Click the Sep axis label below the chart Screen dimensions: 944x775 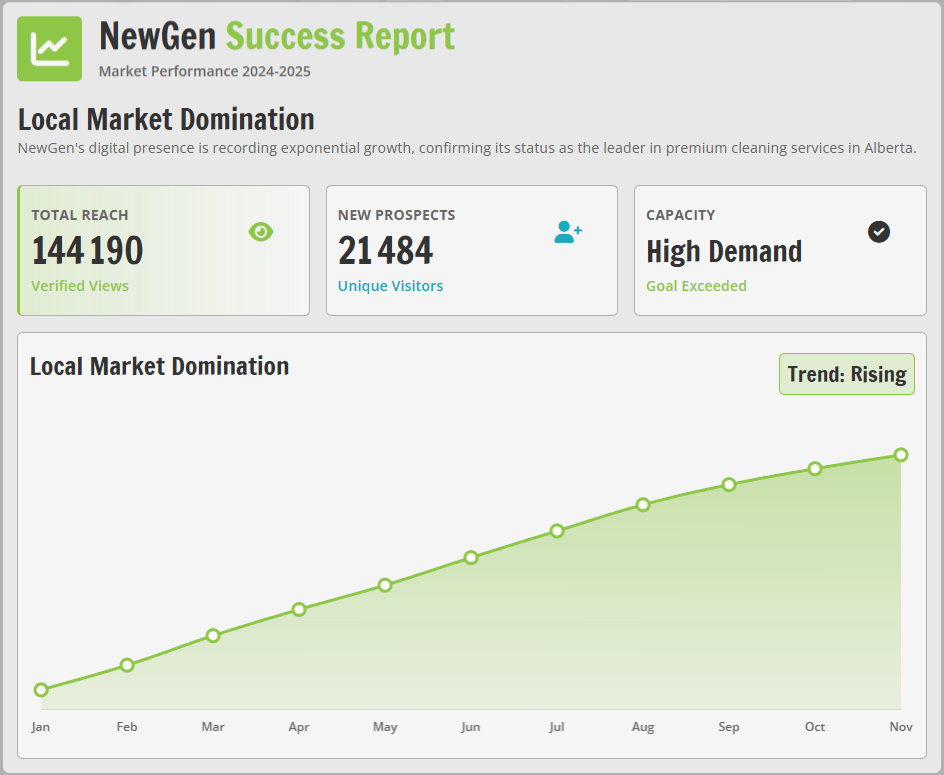coord(728,727)
